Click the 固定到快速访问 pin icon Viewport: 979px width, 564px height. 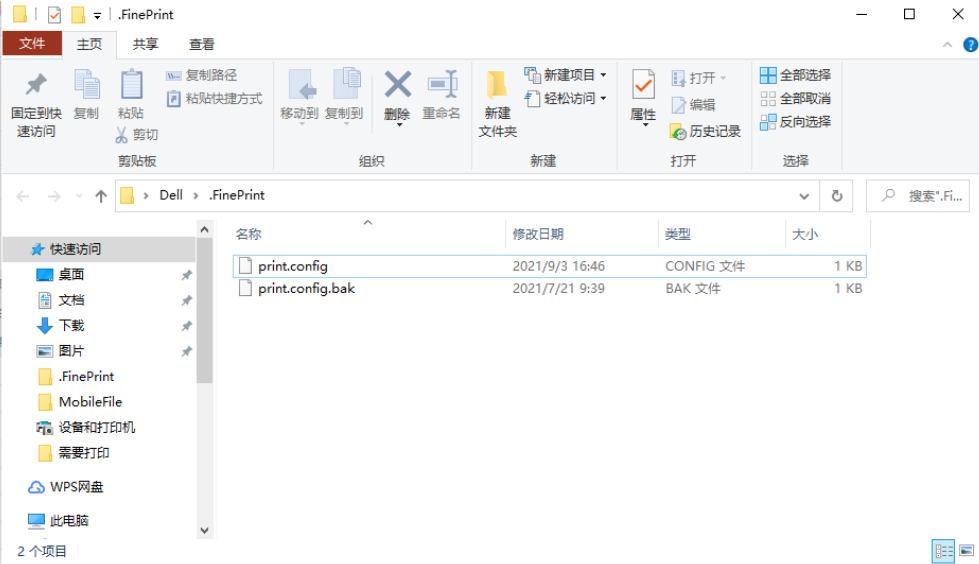click(36, 85)
